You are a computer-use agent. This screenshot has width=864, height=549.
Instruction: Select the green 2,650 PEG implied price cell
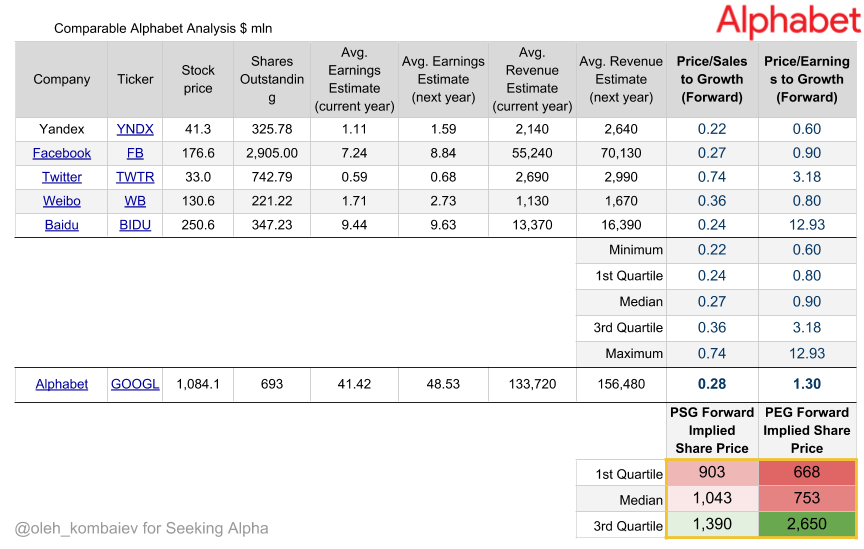coord(807,524)
